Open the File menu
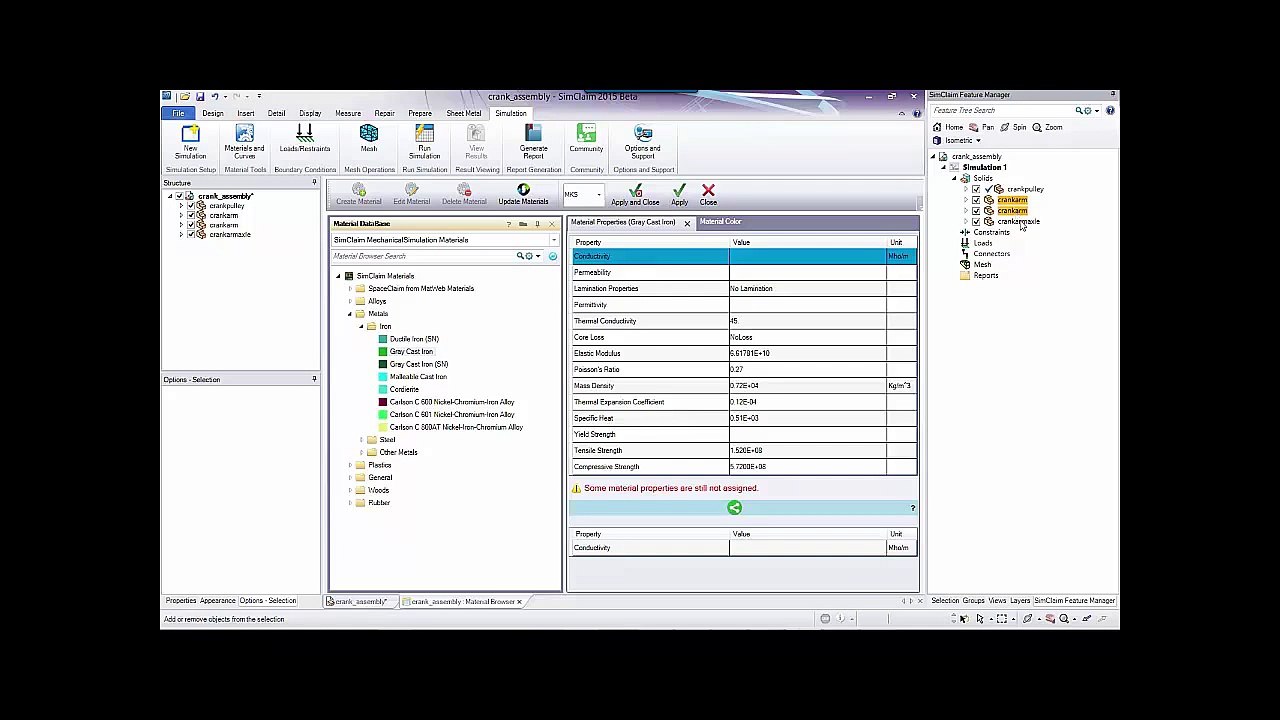The width and height of the screenshot is (1280, 720). point(178,113)
